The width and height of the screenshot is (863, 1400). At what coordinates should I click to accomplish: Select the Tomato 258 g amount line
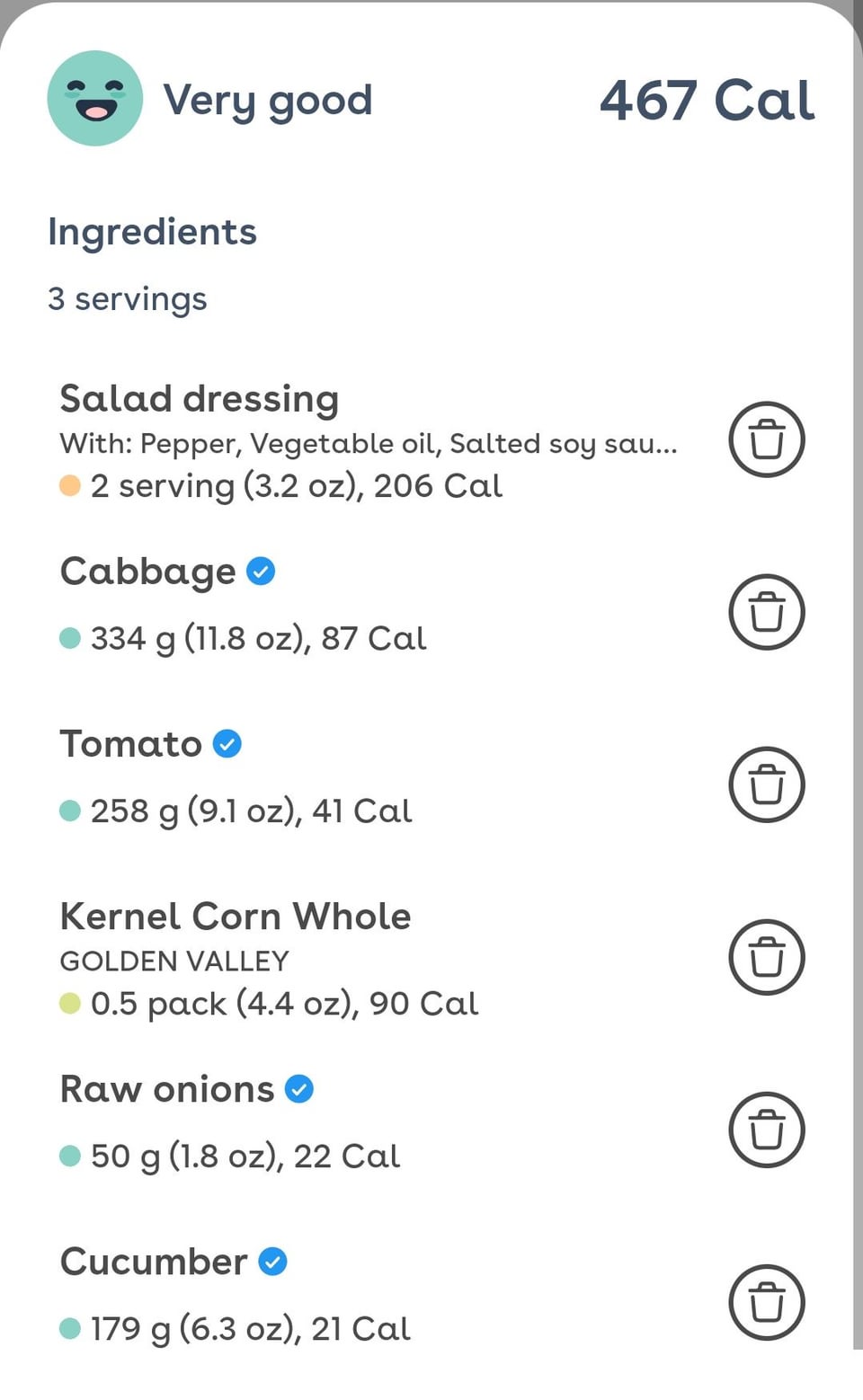click(251, 811)
